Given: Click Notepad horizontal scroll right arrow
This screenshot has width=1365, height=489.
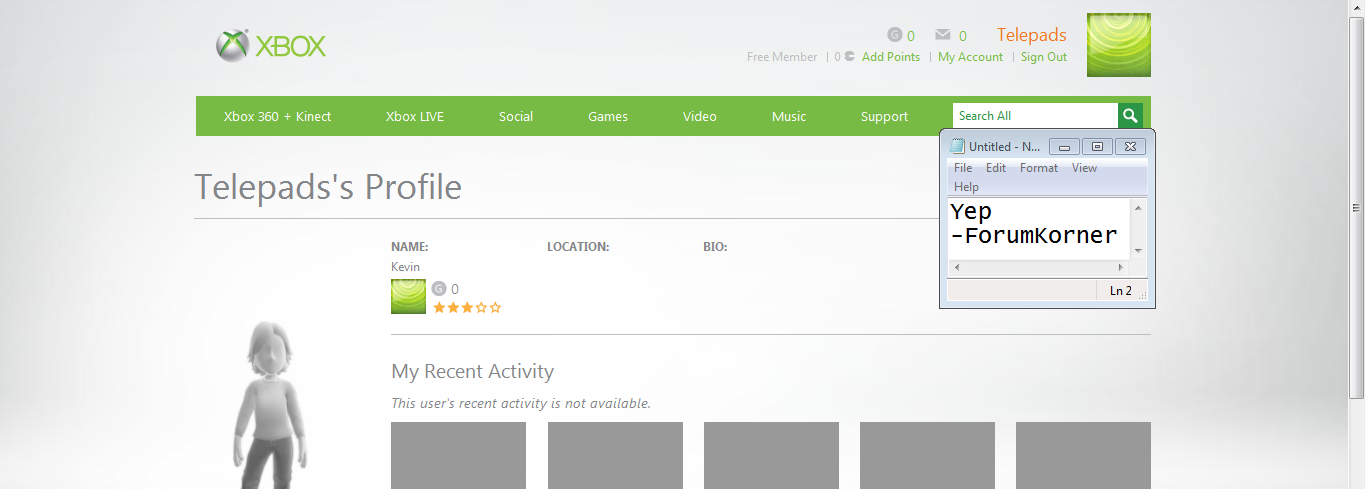Looking at the screenshot, I should pos(1121,268).
